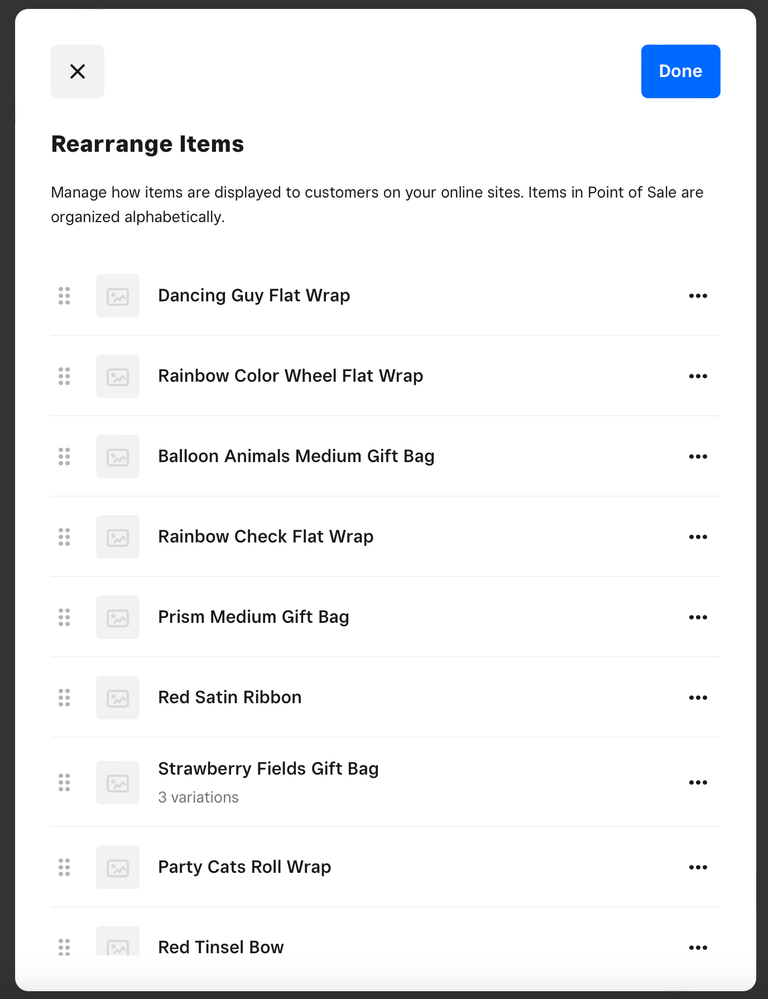Click drag handle beside Prism Medium Gift Bag
The image size is (768, 999).
64,617
